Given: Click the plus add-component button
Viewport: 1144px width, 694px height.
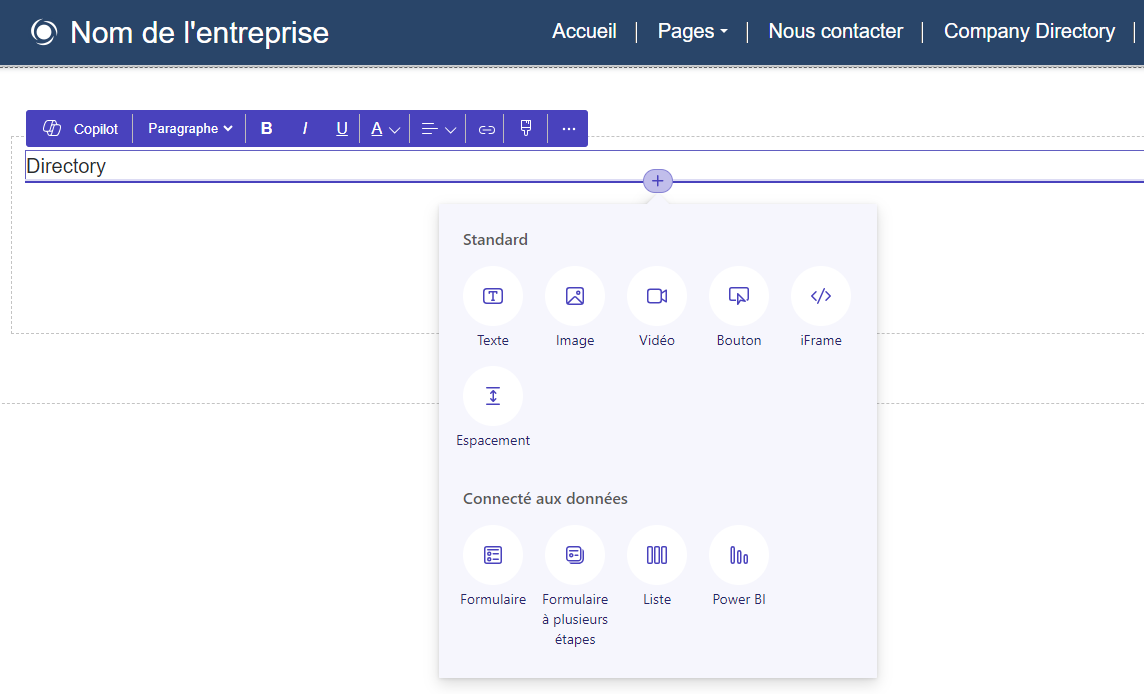Looking at the screenshot, I should click(657, 181).
